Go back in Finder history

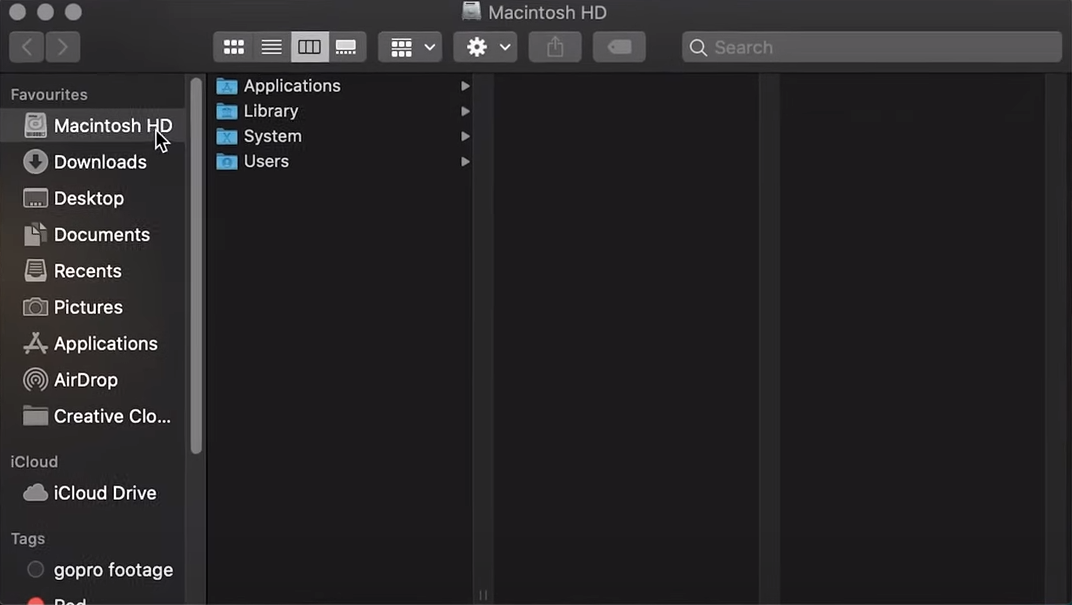point(27,47)
